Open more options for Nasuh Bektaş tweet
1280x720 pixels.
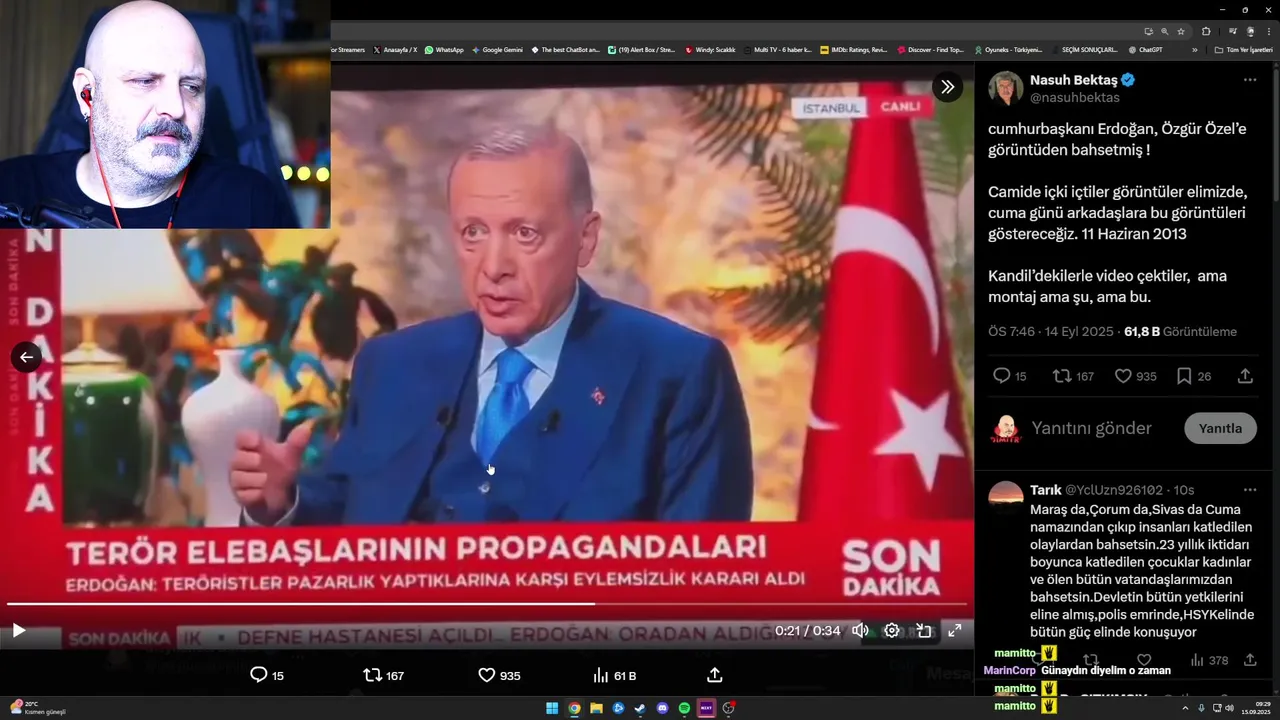(x=1250, y=80)
